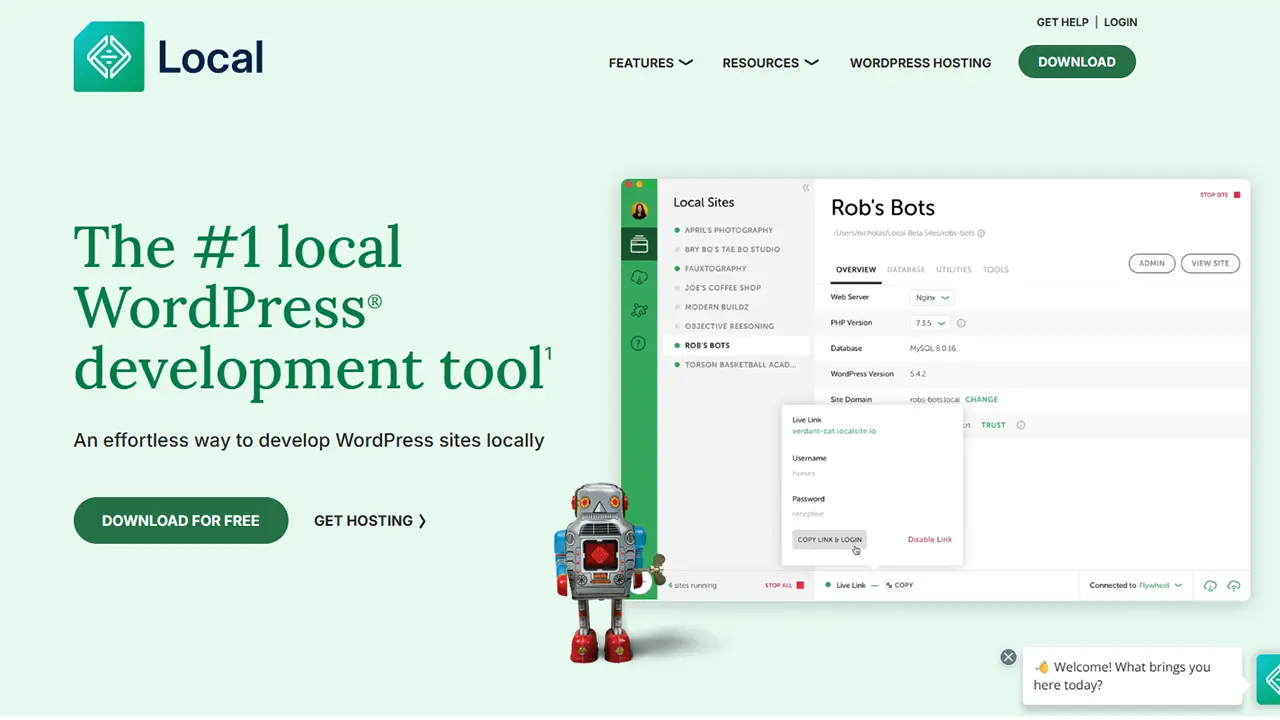The image size is (1280, 720).
Task: Switch to the Utilities tab
Action: tap(954, 270)
